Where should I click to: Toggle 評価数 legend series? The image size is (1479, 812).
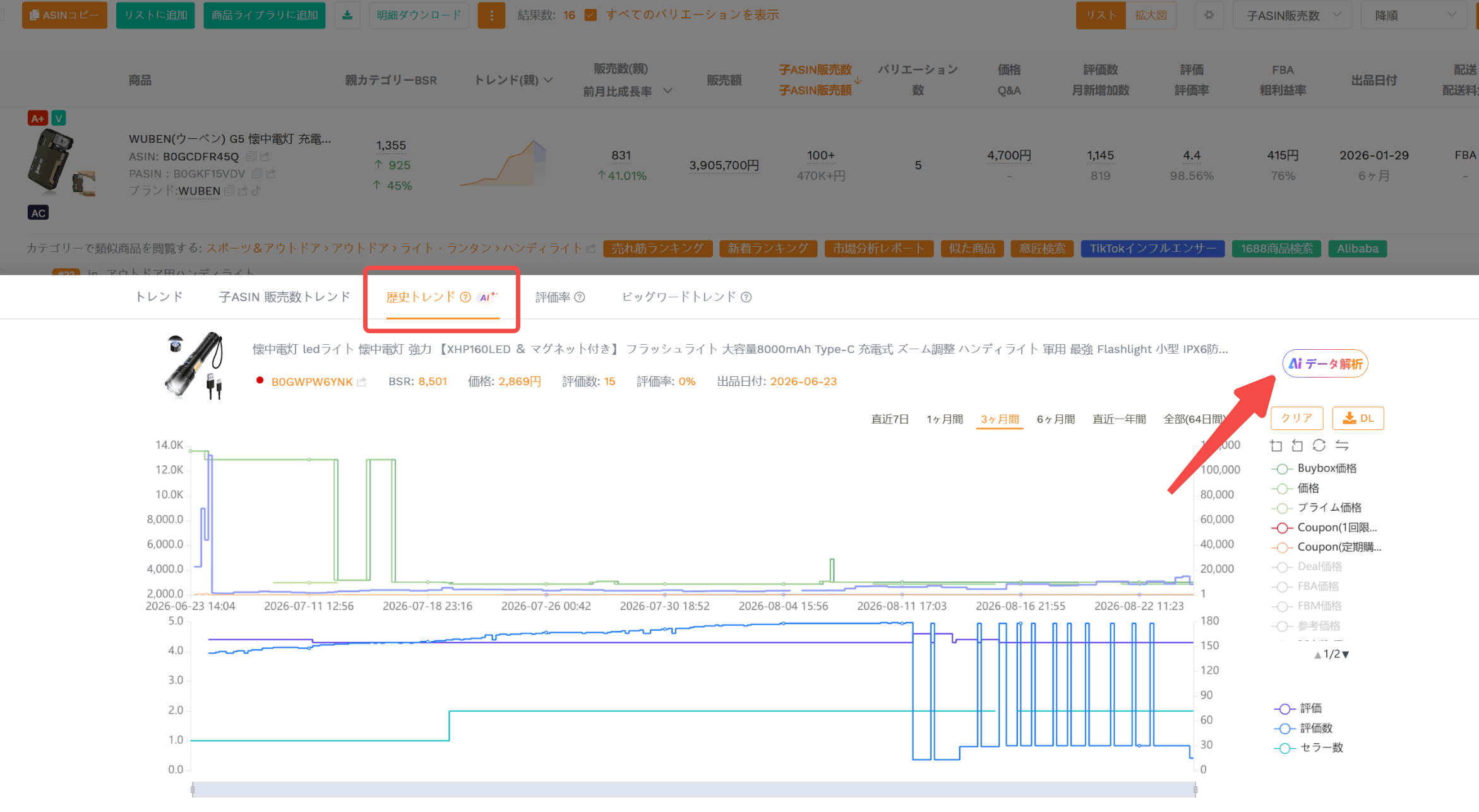point(1305,729)
